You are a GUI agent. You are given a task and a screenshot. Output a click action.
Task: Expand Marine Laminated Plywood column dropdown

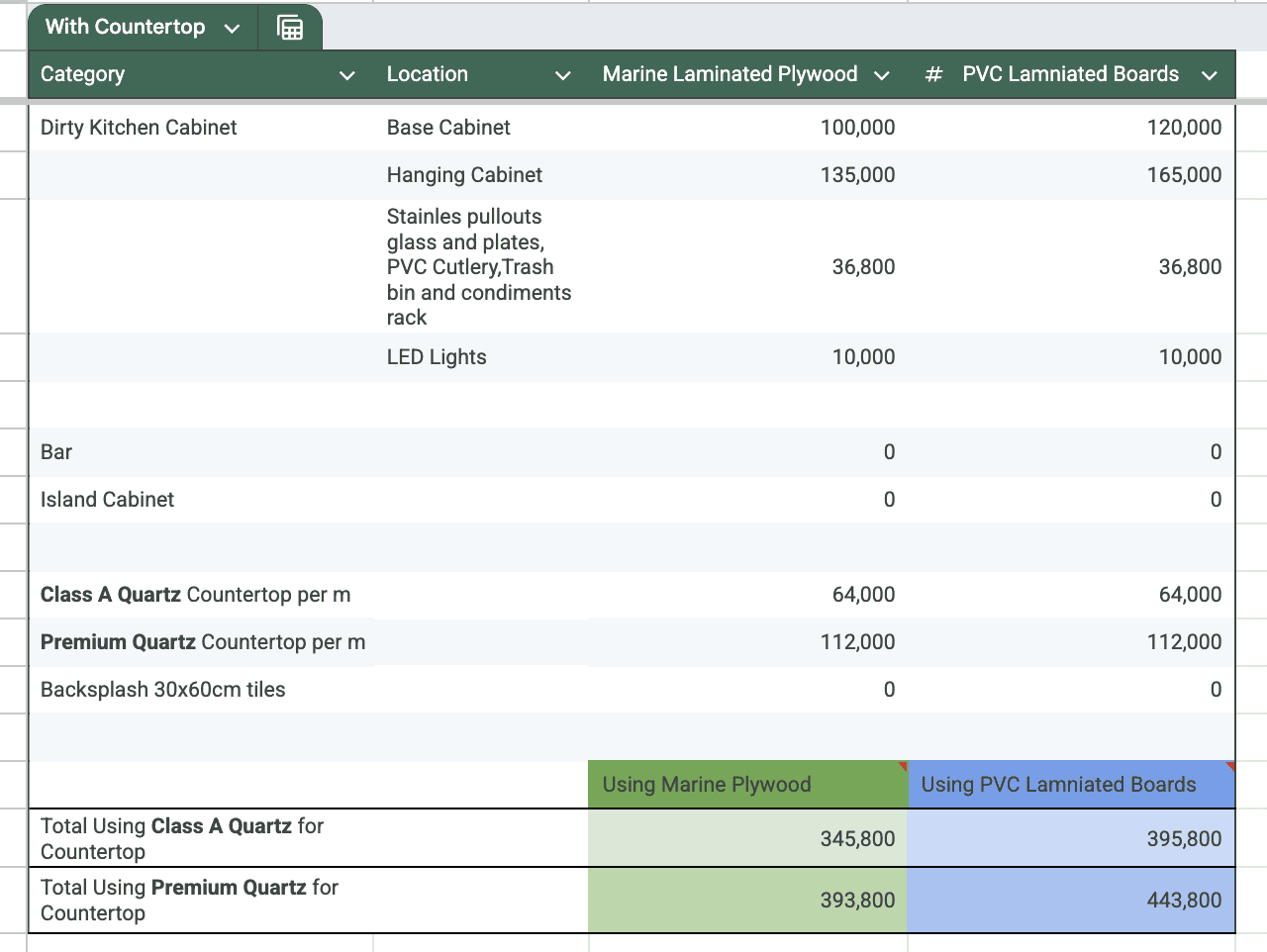pyautogui.click(x=881, y=76)
